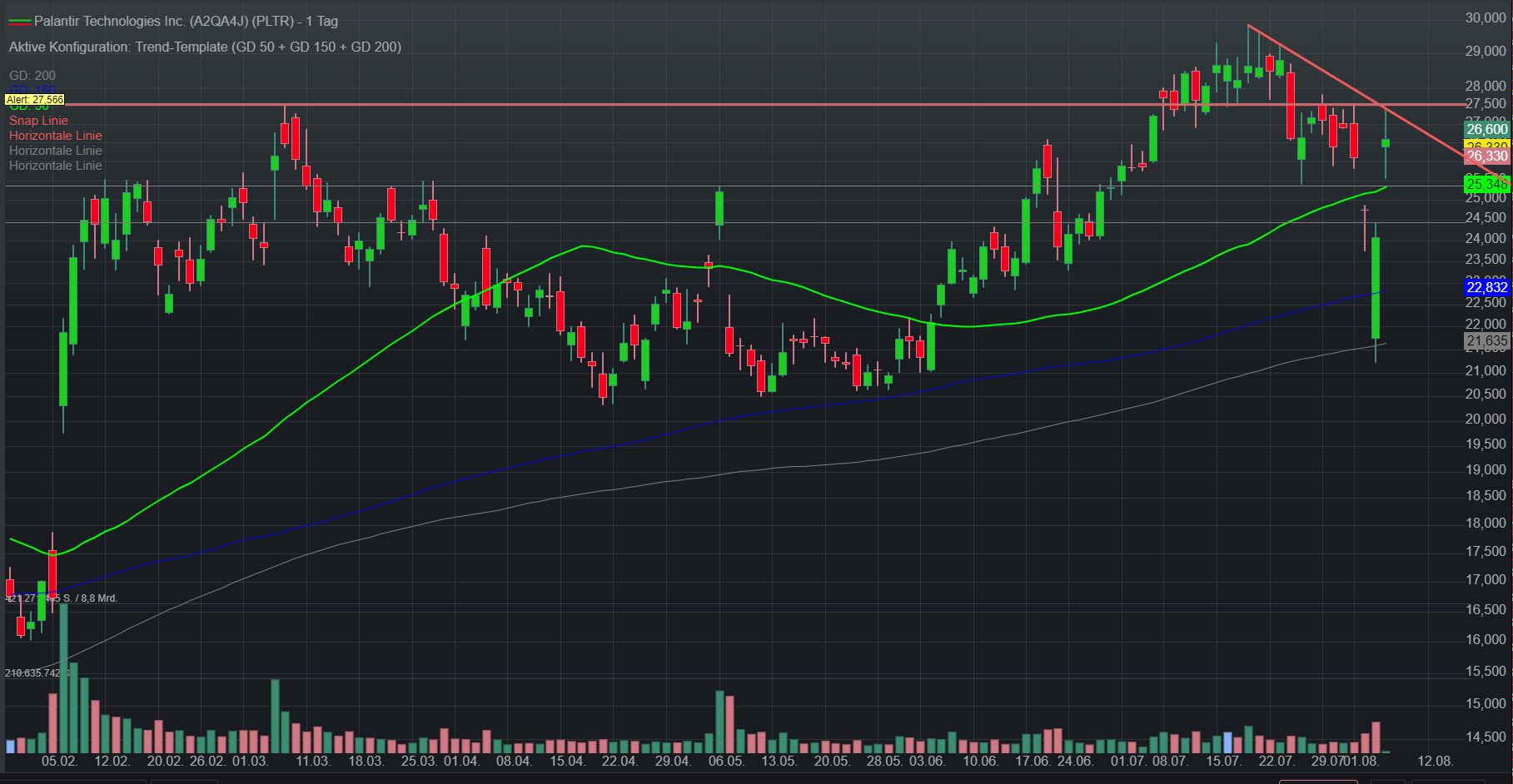Select the '01.03.' date label
Viewport: 1513px width, 784px height.
[250, 761]
